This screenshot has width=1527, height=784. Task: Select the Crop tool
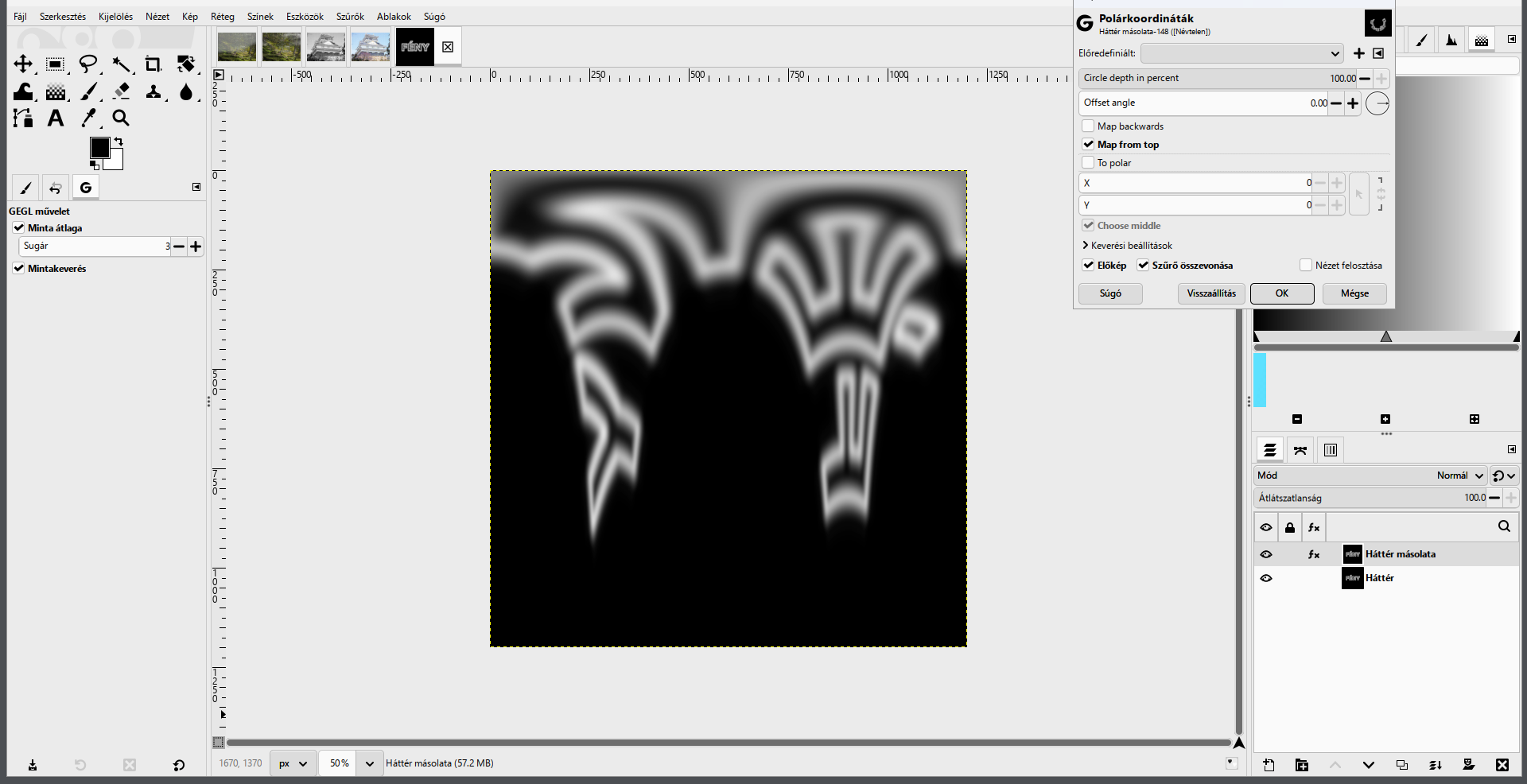[x=153, y=64]
